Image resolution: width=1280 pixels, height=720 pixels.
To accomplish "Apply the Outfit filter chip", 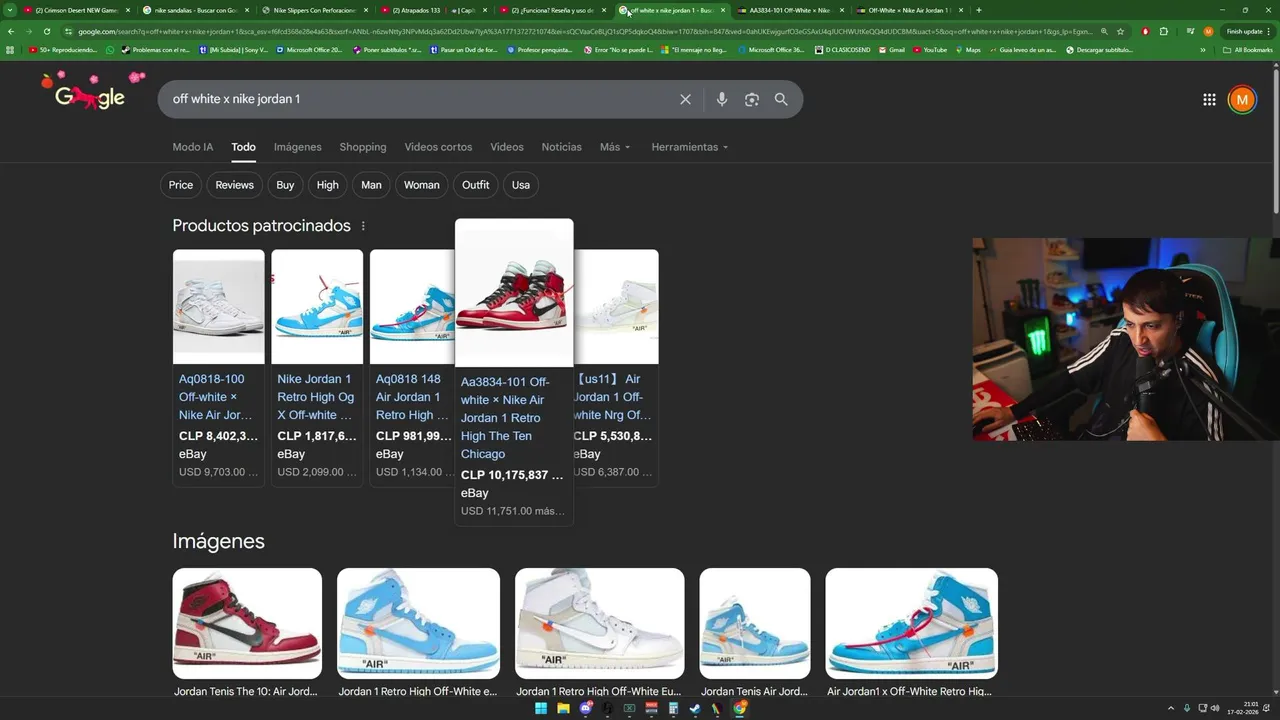I will click(x=476, y=185).
